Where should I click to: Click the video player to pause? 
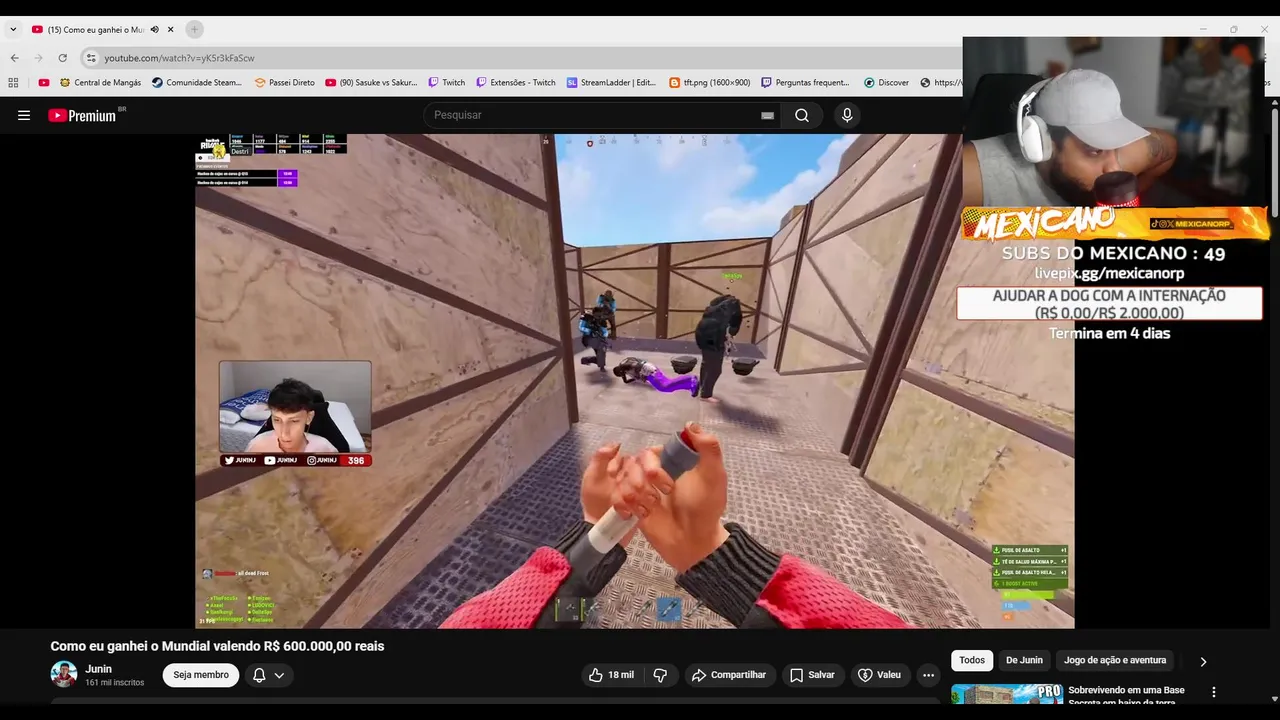click(635, 381)
